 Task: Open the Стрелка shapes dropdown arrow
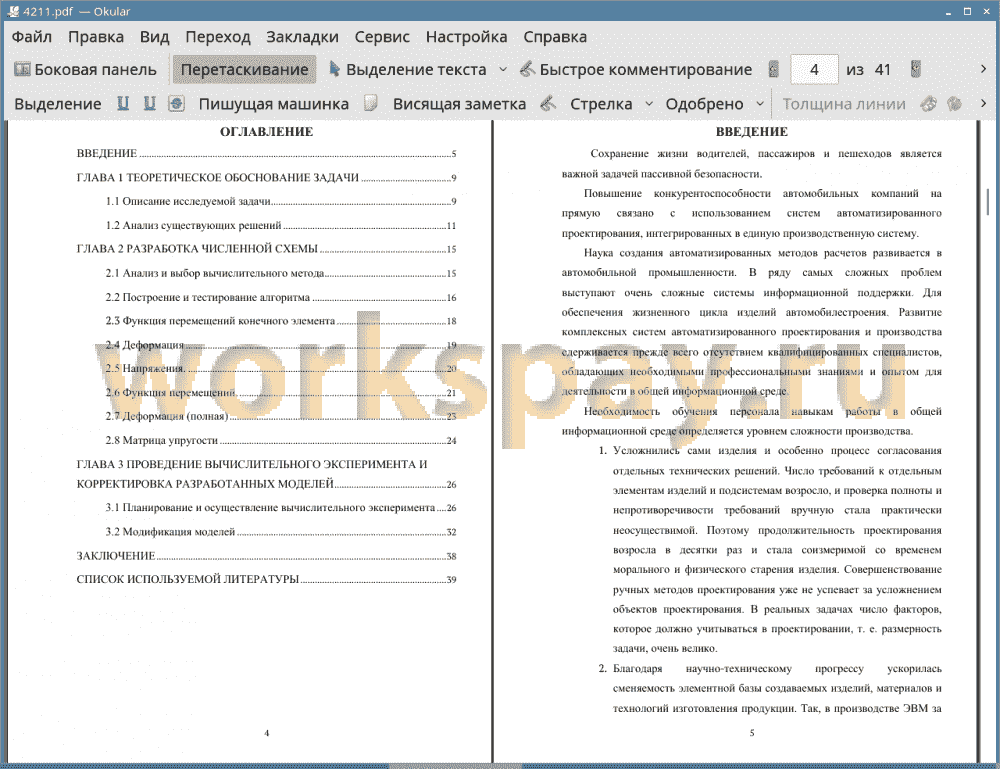pos(649,104)
